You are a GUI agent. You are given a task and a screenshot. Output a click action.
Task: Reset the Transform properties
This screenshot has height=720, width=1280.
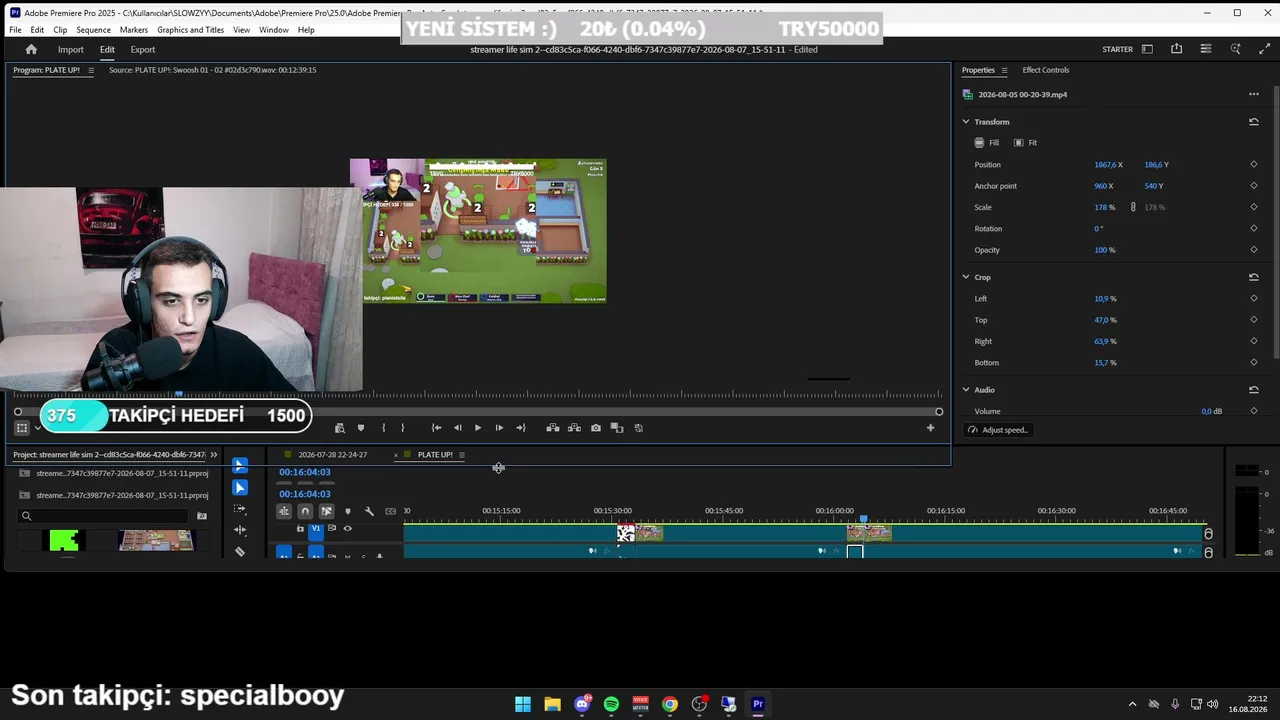click(x=1254, y=122)
